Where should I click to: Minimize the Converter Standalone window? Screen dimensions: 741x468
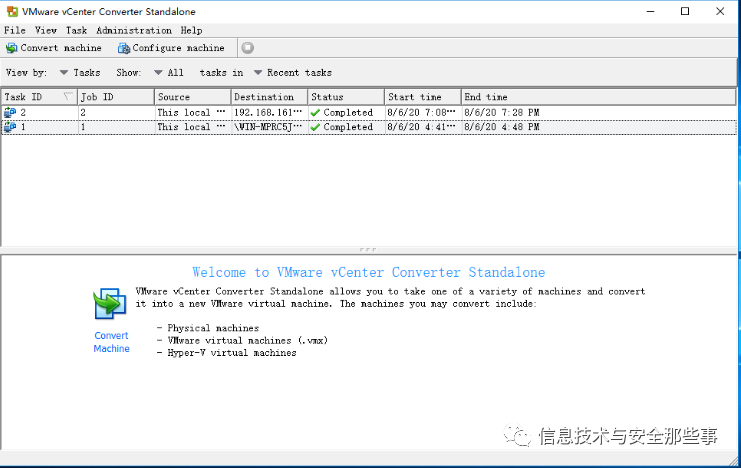(x=651, y=11)
